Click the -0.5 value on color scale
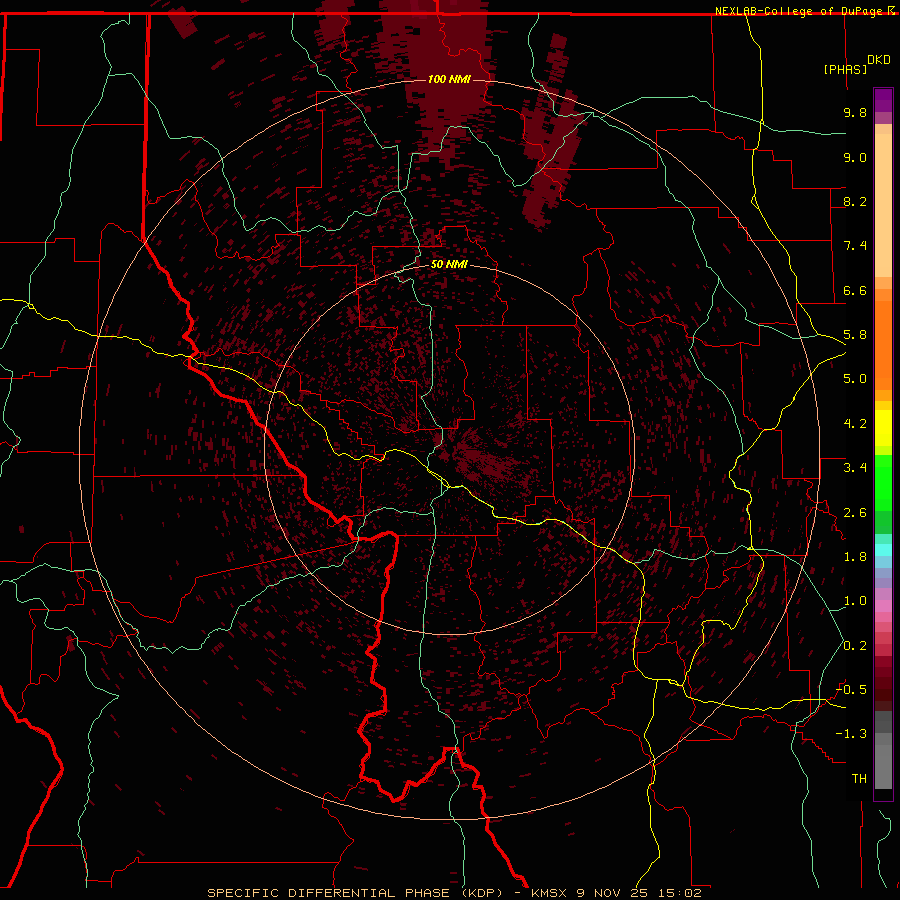 851,690
